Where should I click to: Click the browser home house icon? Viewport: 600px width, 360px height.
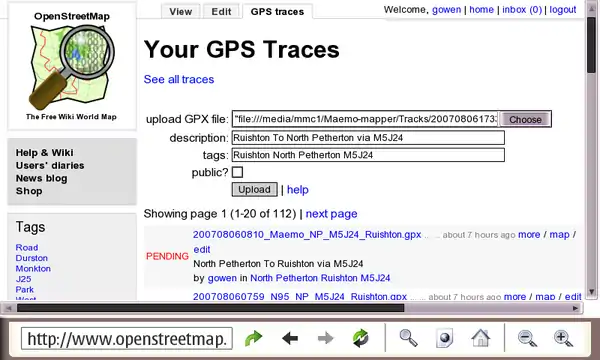(481, 338)
